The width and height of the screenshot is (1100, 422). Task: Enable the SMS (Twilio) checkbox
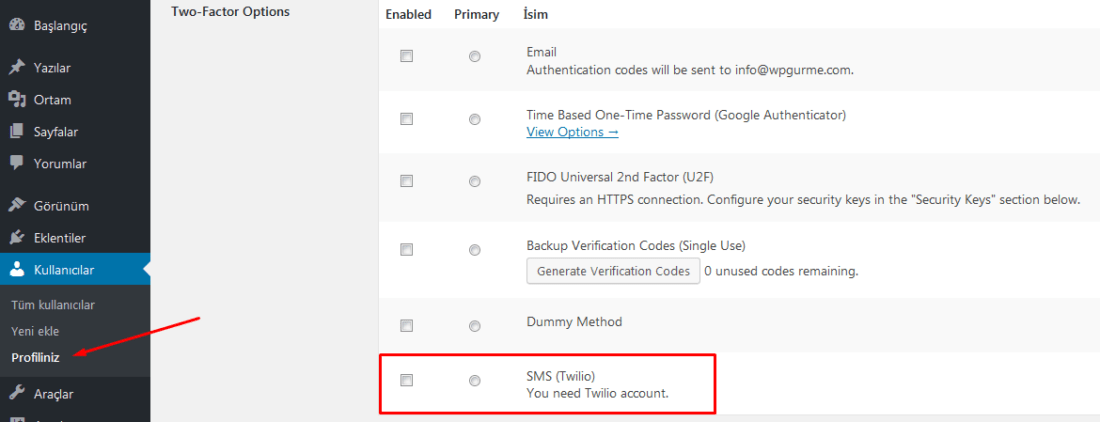pos(406,381)
